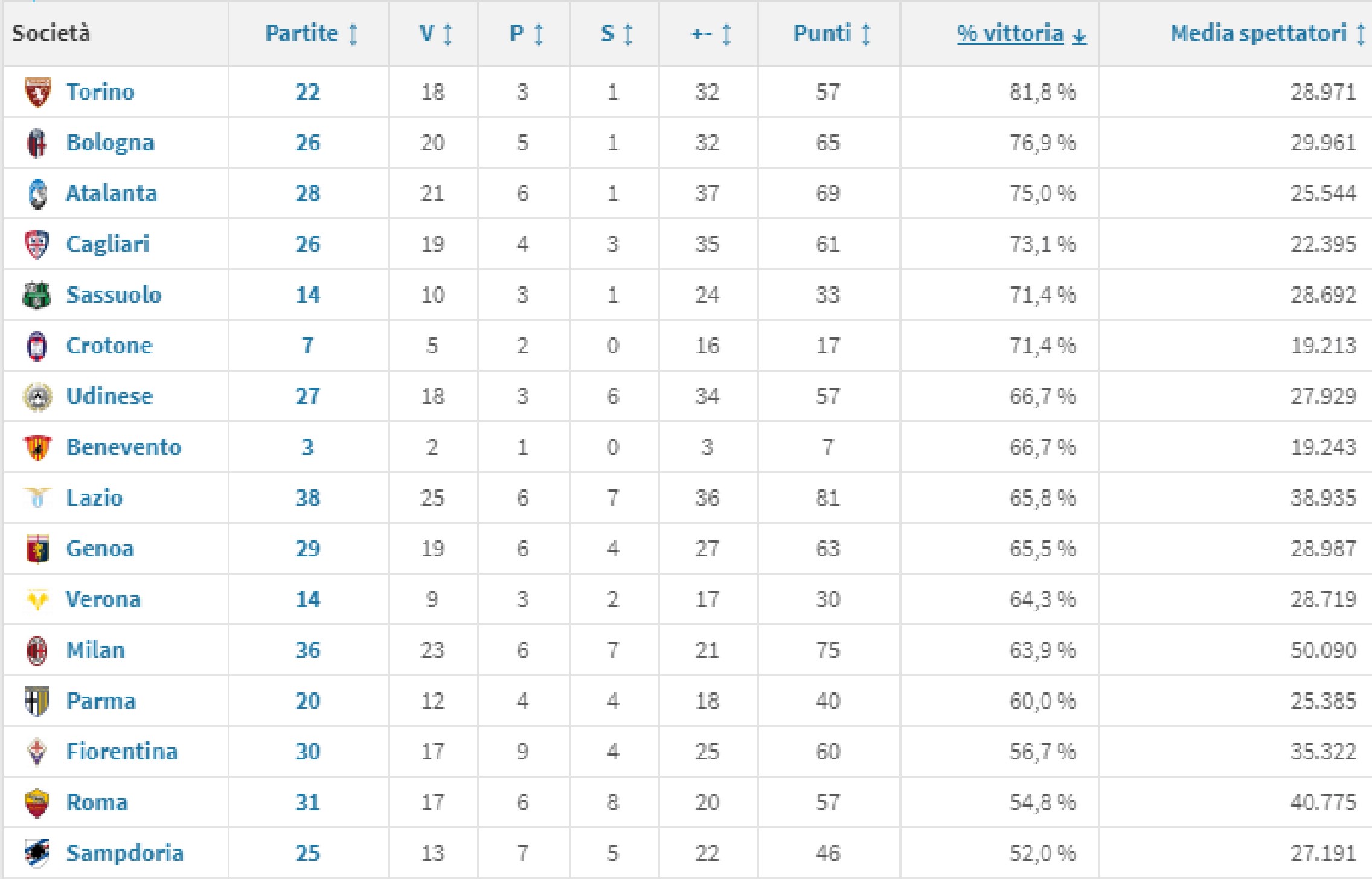Viewport: 1372px width, 879px height.
Task: Click the Milan club crest icon
Action: click(x=37, y=651)
